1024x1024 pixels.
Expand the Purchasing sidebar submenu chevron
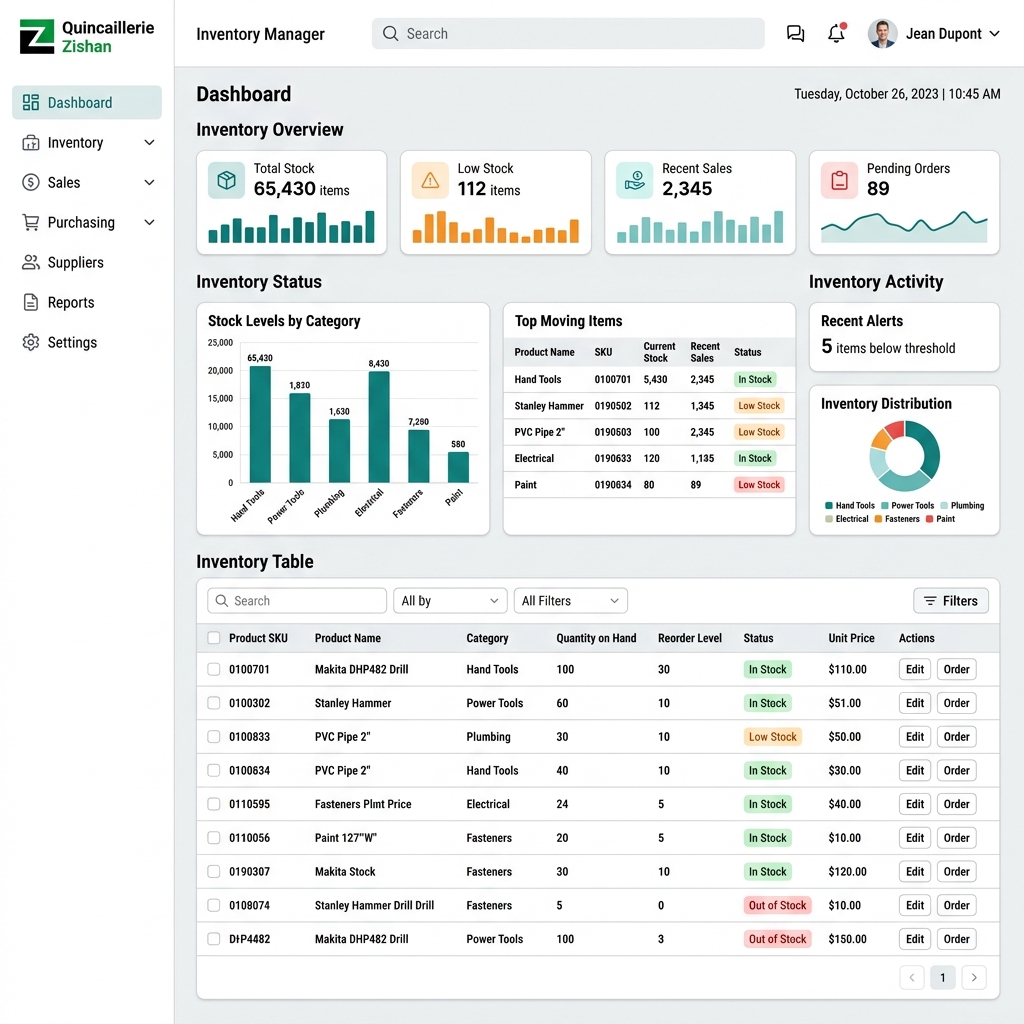tap(150, 222)
